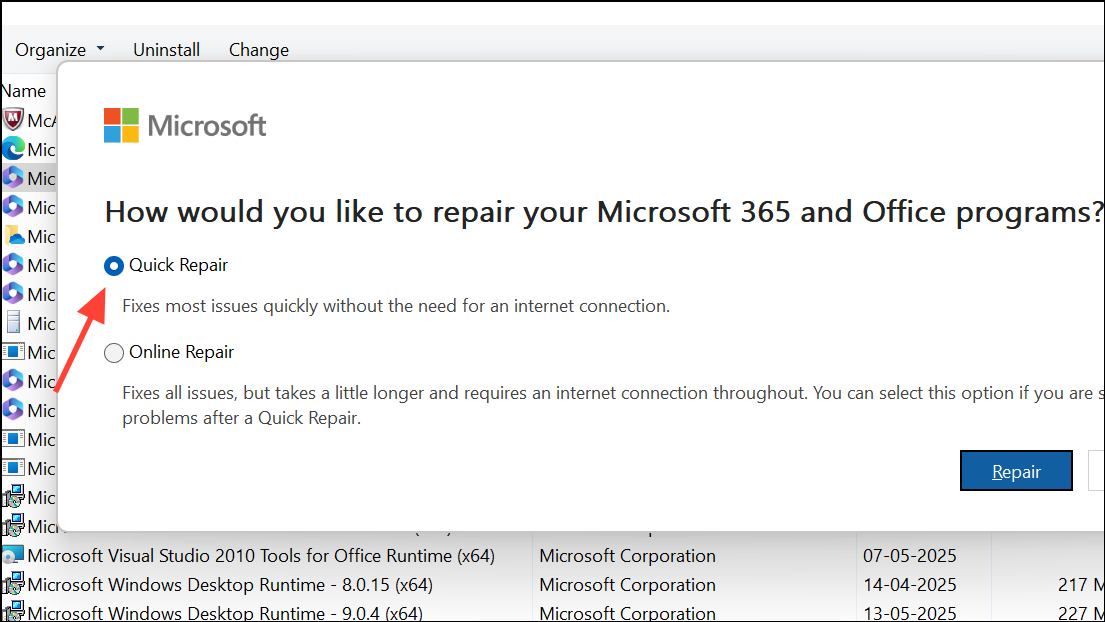Click the Visual Studio 2010 Tools icon
Screen dimensions: 1105x622
pos(13,556)
